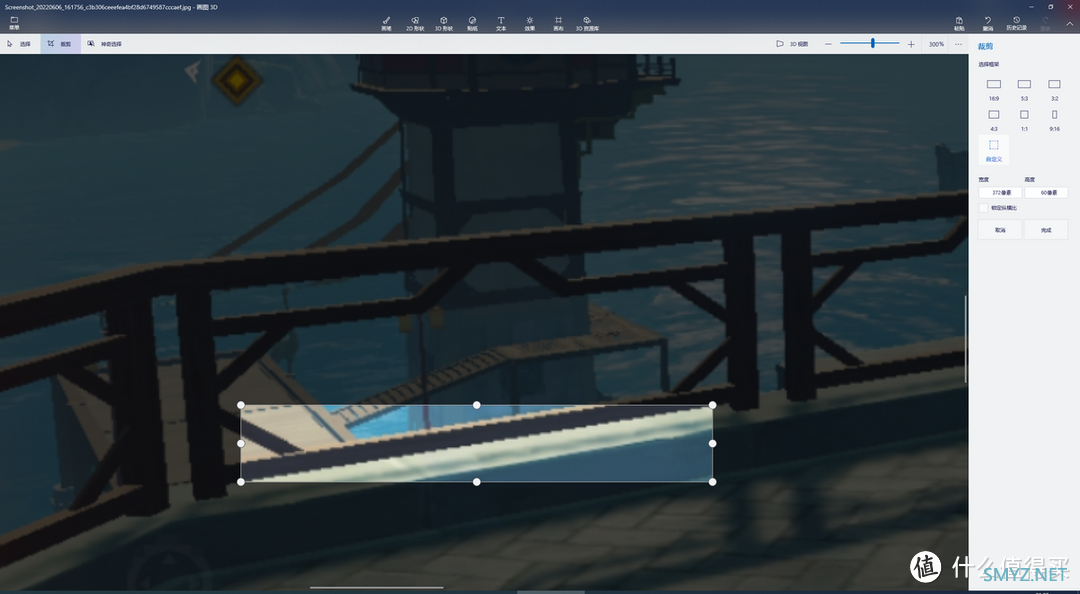Toggle 3D view (3D 视图)

pos(792,43)
